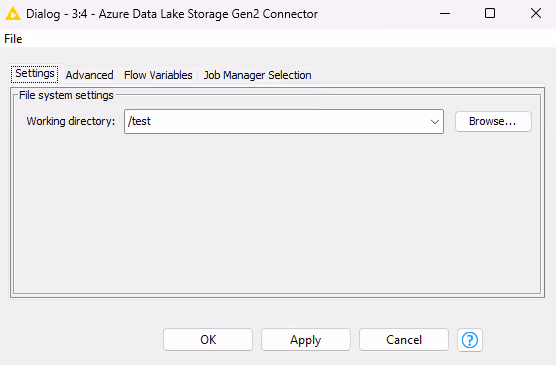Expand the Working directory dropdown arrow
556x365 pixels.
[435, 122]
